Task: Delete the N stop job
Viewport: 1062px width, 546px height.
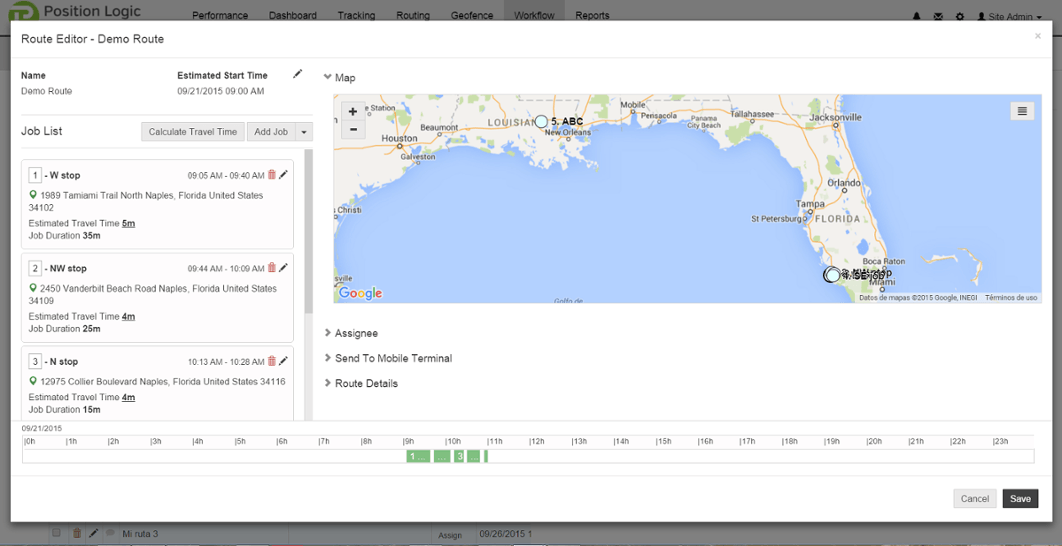Action: pos(272,361)
